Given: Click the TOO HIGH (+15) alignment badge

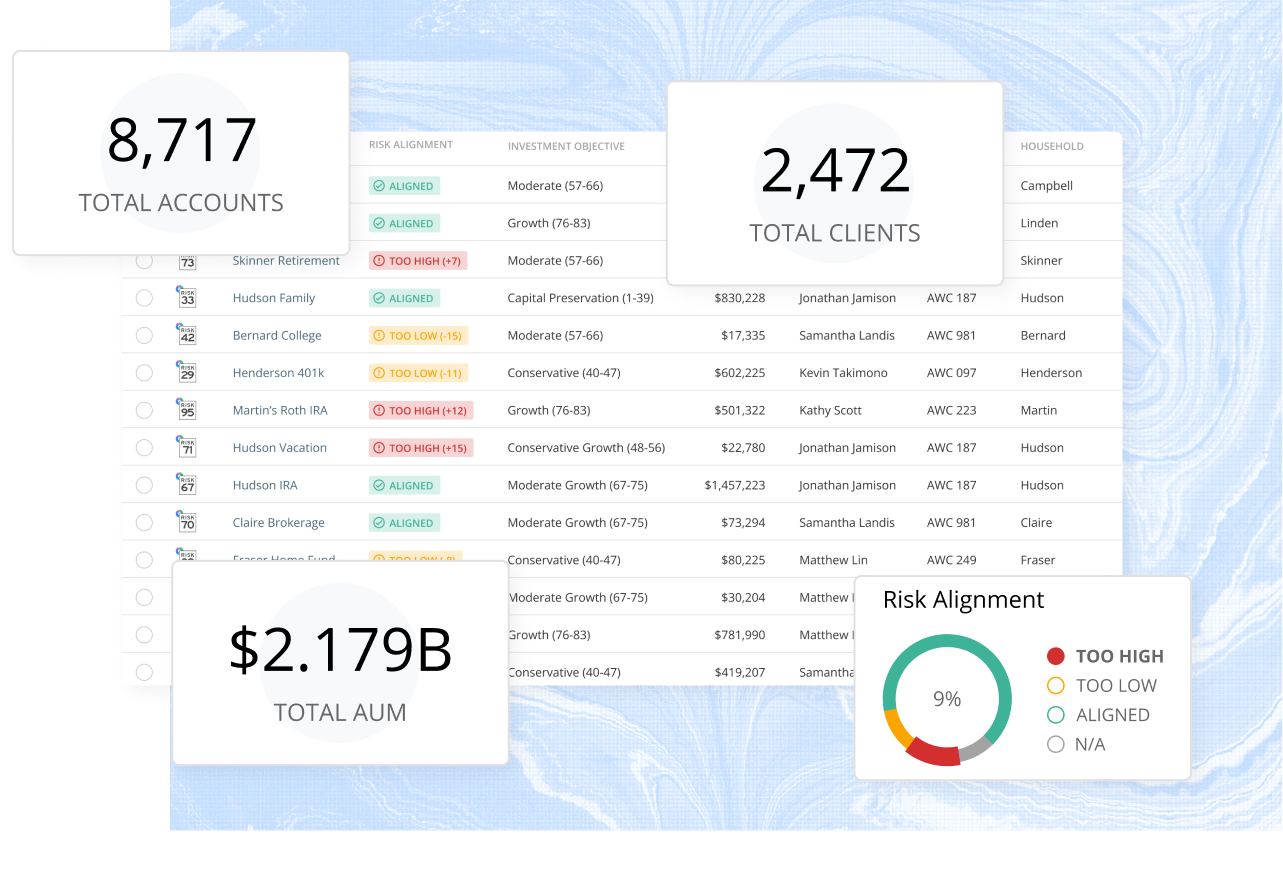Looking at the screenshot, I should [x=420, y=448].
